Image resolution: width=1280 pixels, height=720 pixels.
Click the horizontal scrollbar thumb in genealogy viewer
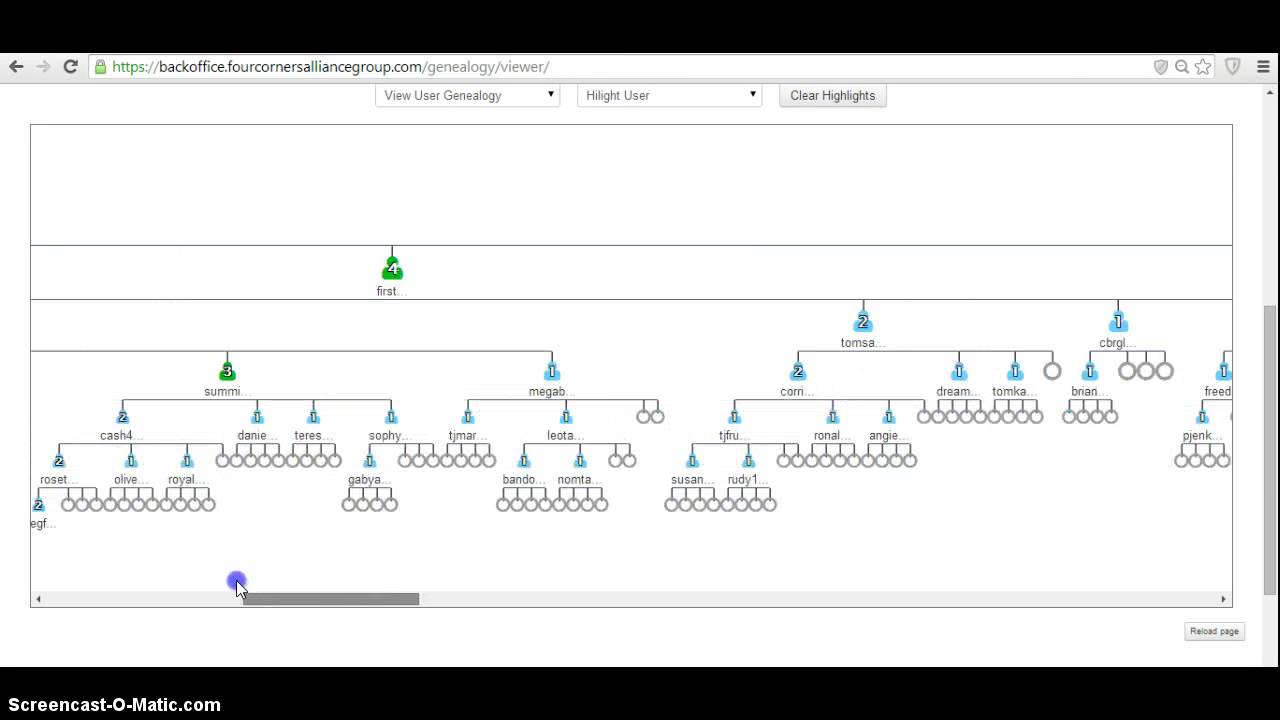pyautogui.click(x=331, y=599)
